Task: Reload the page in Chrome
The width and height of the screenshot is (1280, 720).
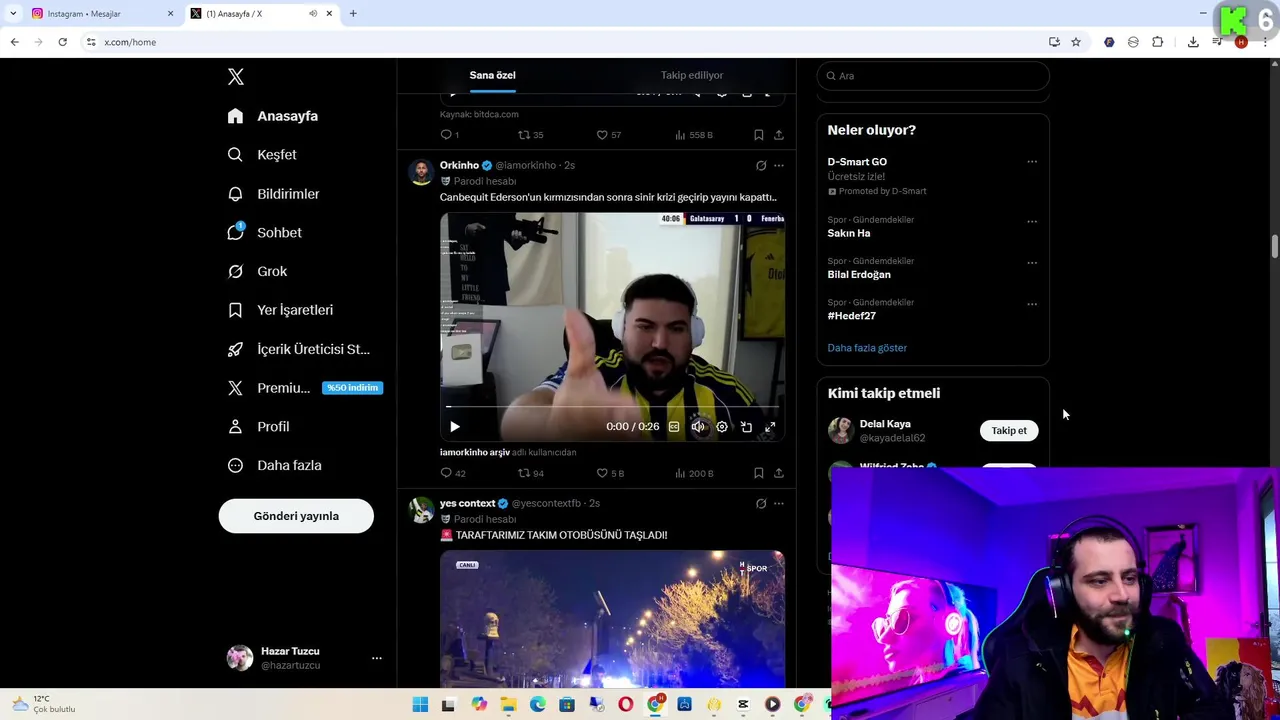Action: (62, 42)
